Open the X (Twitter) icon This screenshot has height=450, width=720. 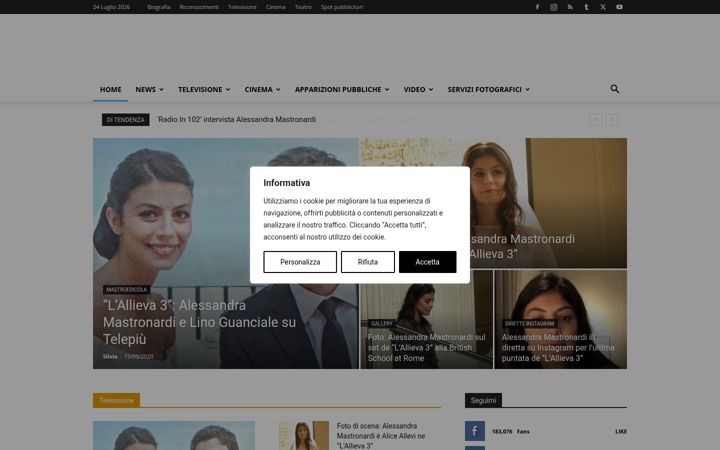click(603, 7)
